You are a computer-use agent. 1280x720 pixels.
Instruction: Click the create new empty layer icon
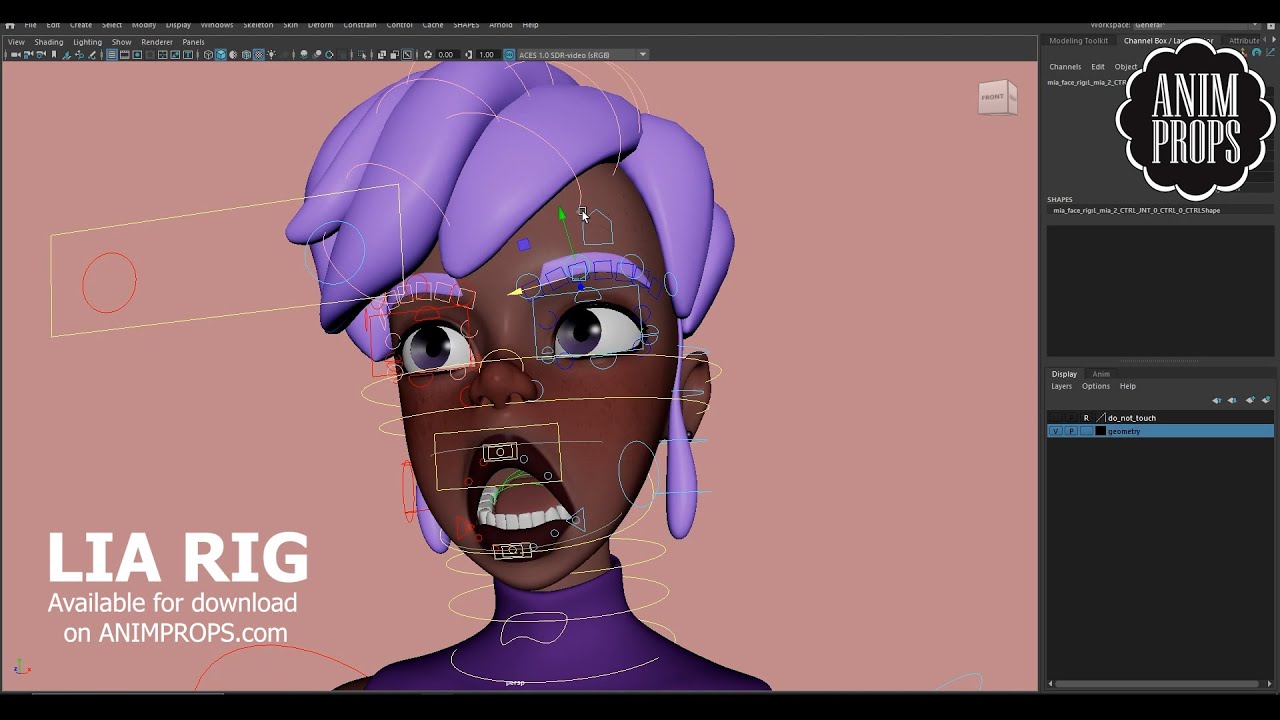(1249, 400)
